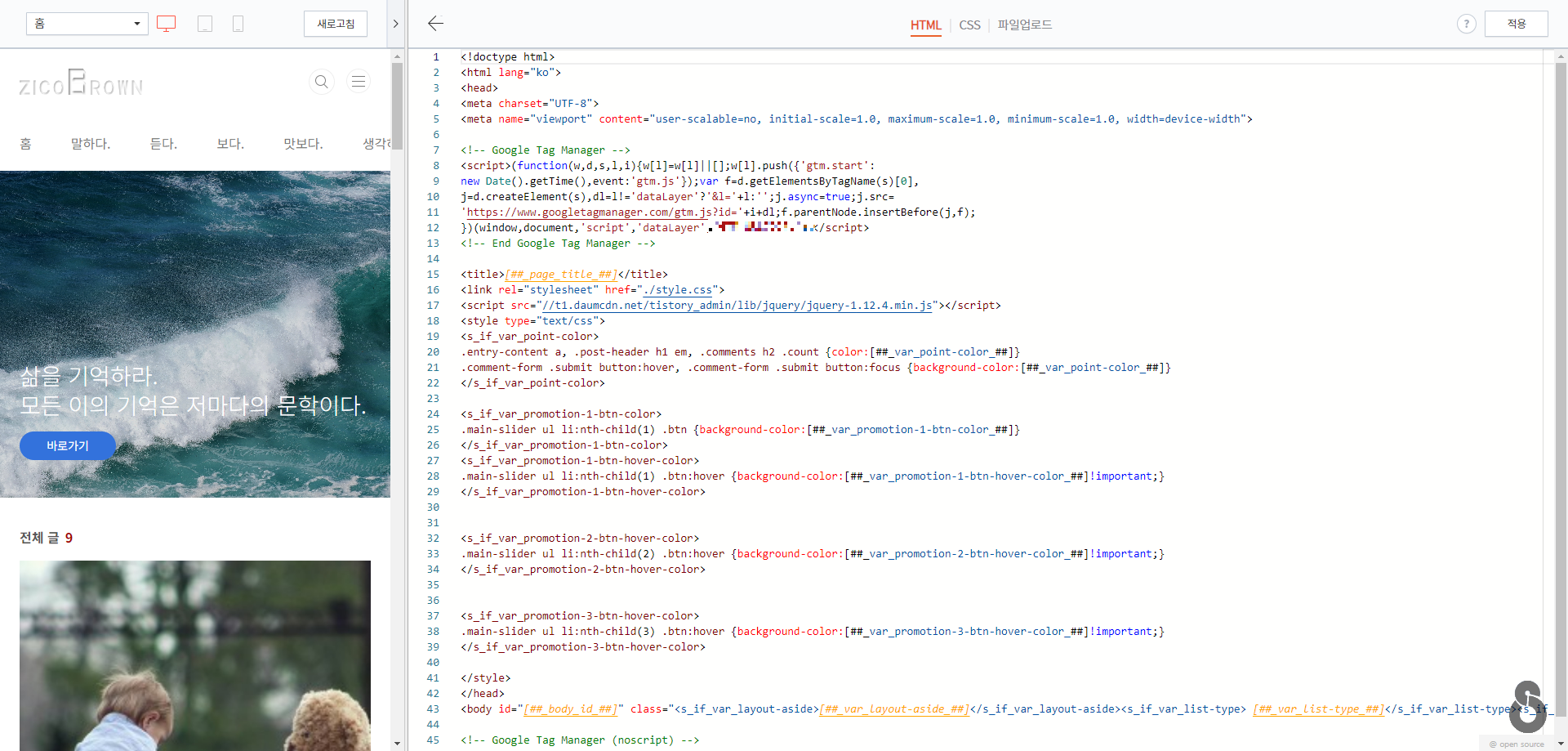Click the </head> closing tag line
Image resolution: width=1568 pixels, height=751 pixels.
pyautogui.click(x=483, y=694)
